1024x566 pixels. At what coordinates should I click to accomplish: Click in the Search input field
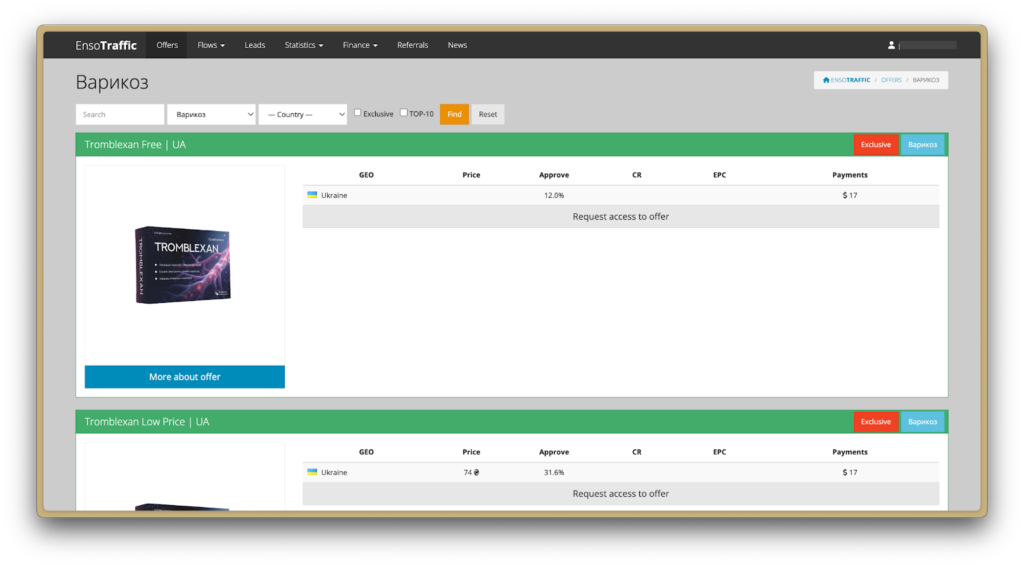[x=120, y=114]
